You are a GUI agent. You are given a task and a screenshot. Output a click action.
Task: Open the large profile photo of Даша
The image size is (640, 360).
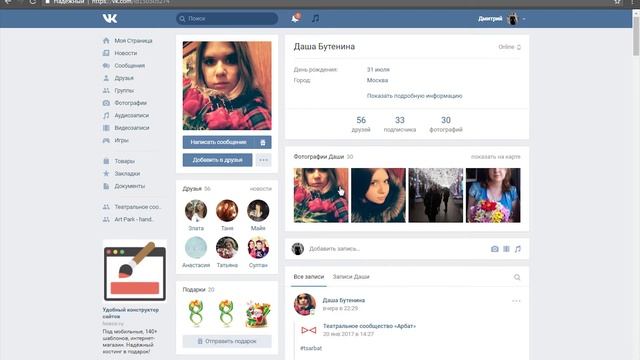point(227,85)
